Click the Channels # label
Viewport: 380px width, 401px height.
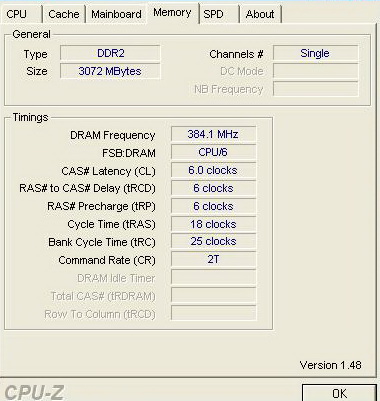(236, 54)
